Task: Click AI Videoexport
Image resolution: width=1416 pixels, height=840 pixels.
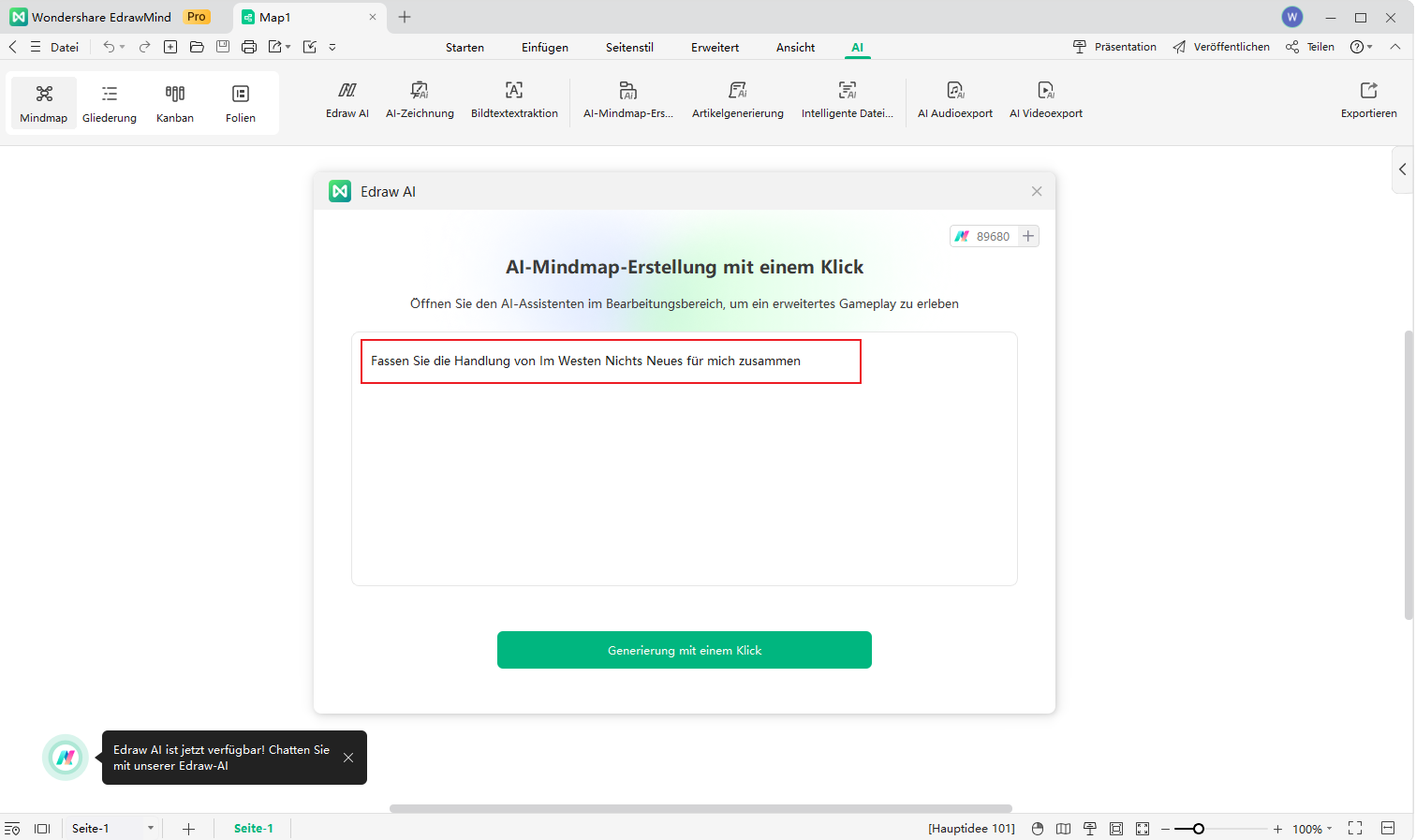Action: (1046, 99)
